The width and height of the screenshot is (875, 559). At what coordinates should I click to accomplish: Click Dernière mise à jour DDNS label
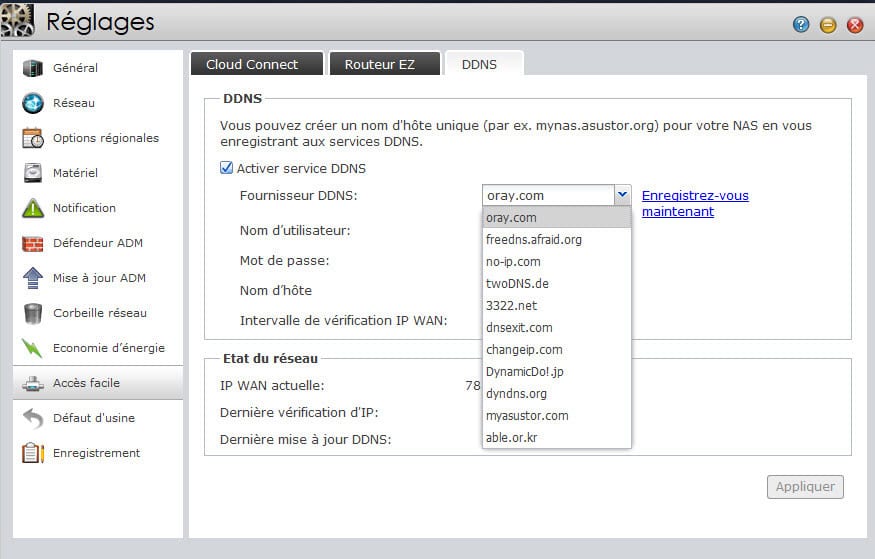(x=305, y=440)
